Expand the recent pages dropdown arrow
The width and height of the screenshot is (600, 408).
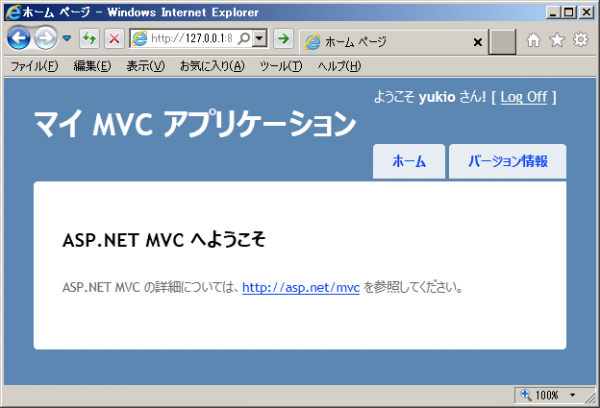(67, 39)
